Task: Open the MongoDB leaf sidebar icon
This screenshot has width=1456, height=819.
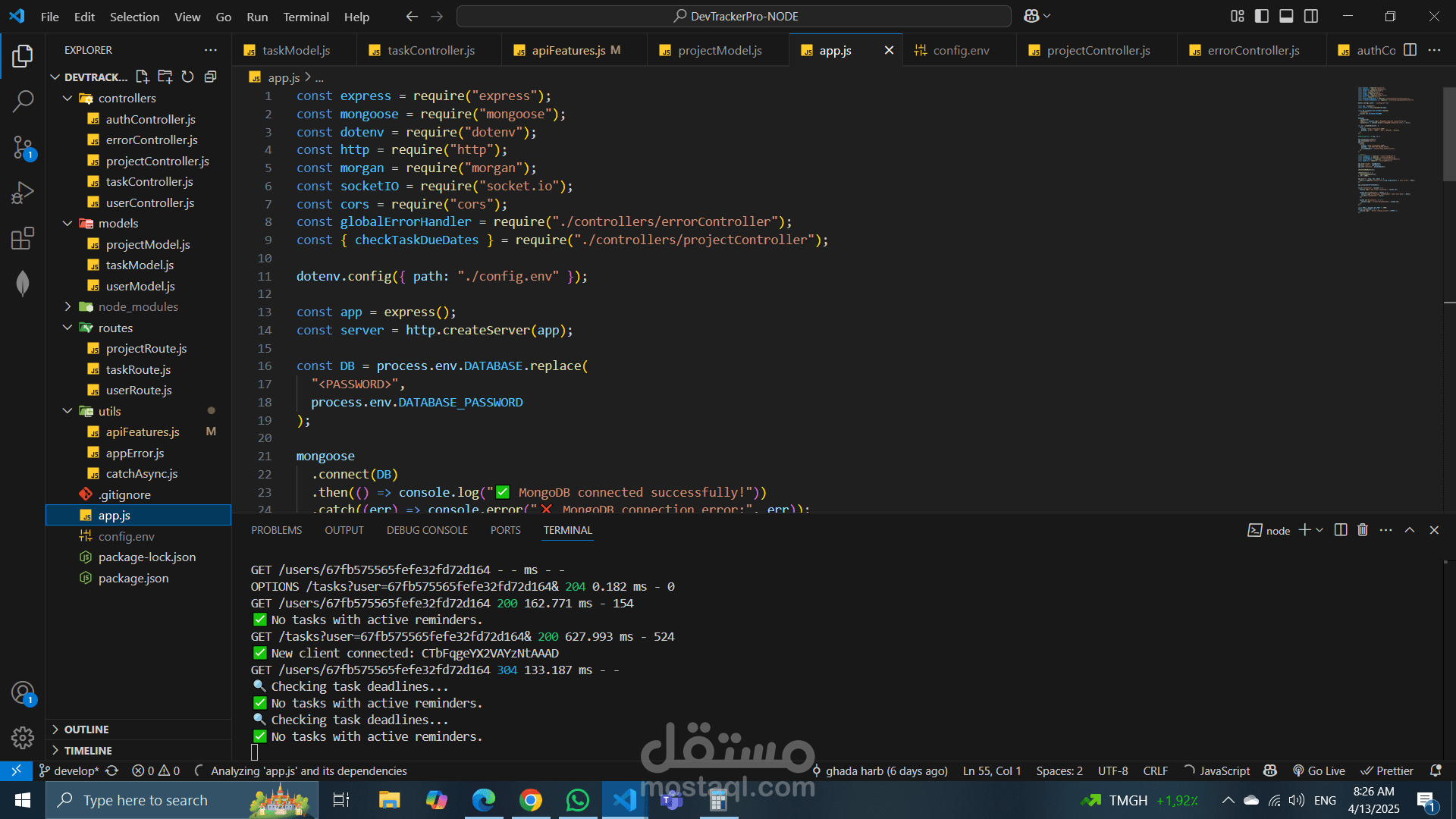Action: [x=23, y=284]
